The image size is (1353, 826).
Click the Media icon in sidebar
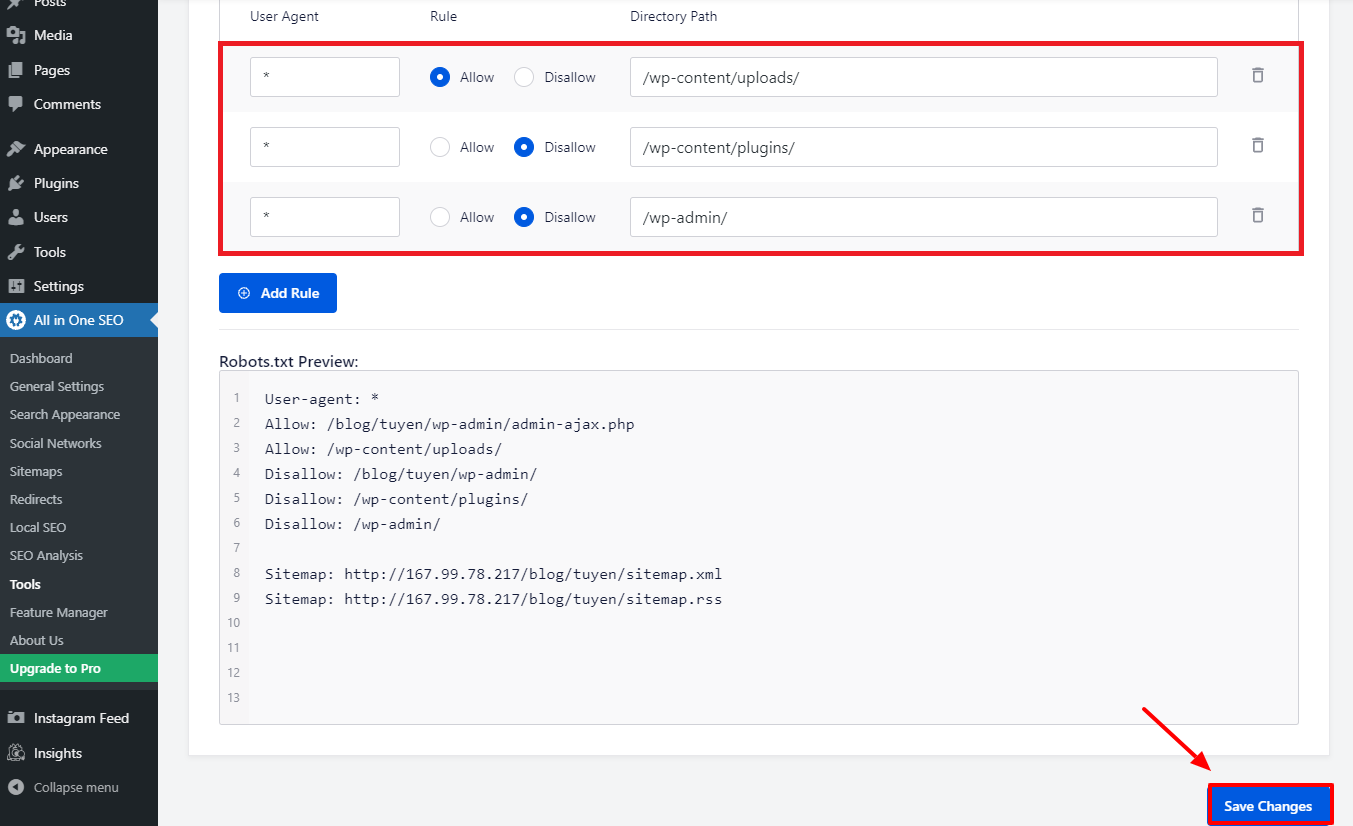coord(16,35)
